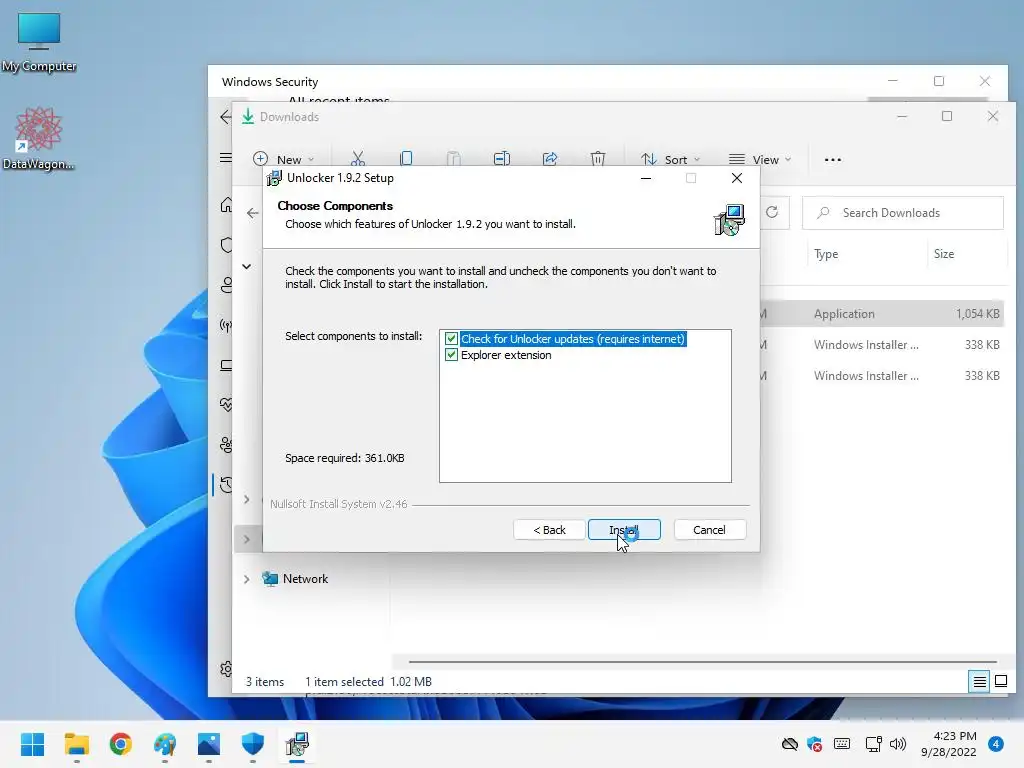Open Windows Security settings gear
This screenshot has height=768, width=1024.
click(226, 669)
